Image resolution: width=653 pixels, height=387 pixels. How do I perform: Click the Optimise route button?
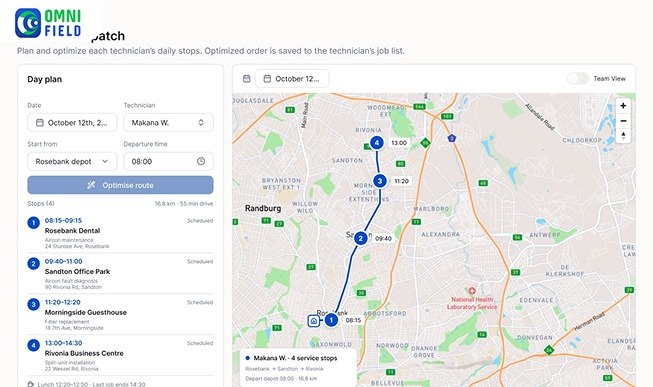[120, 185]
